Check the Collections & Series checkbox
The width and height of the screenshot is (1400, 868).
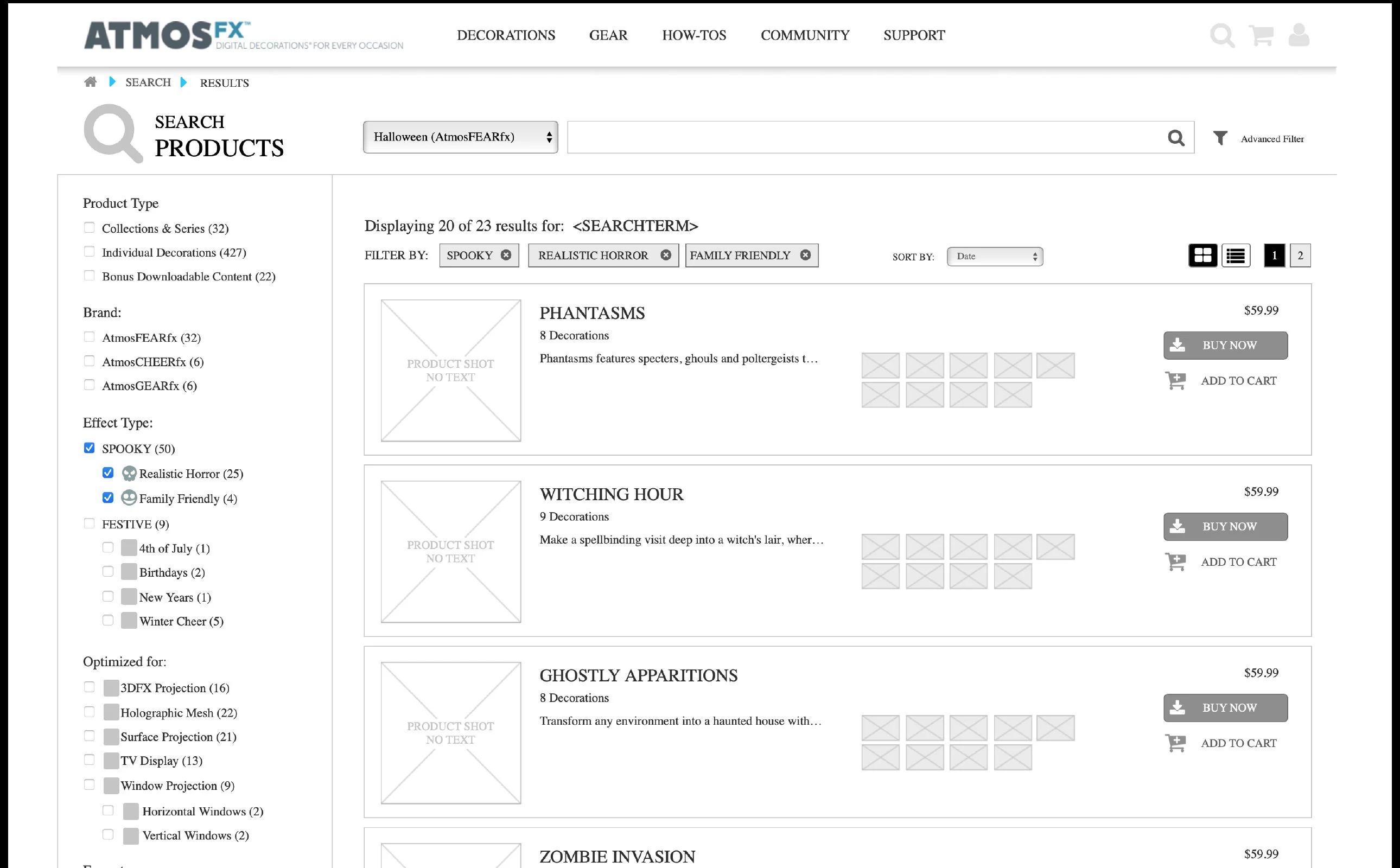coord(89,227)
